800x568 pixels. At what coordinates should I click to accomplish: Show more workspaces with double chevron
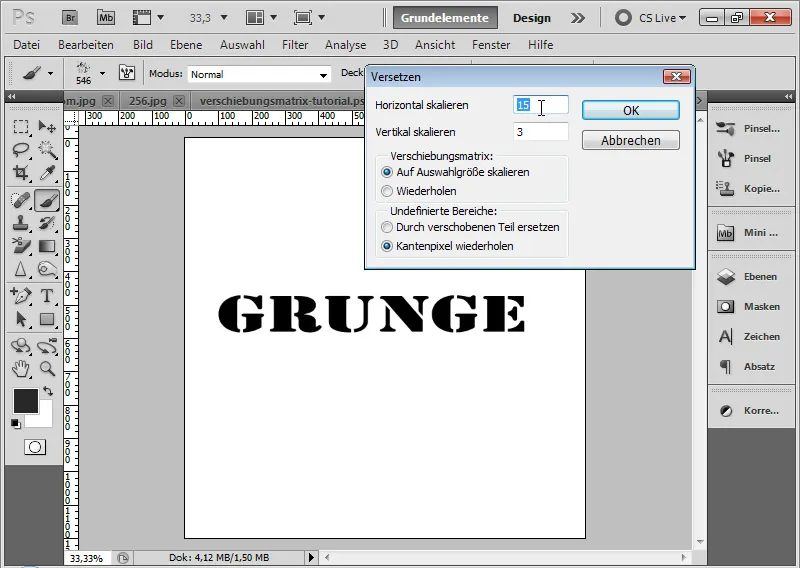pos(578,18)
